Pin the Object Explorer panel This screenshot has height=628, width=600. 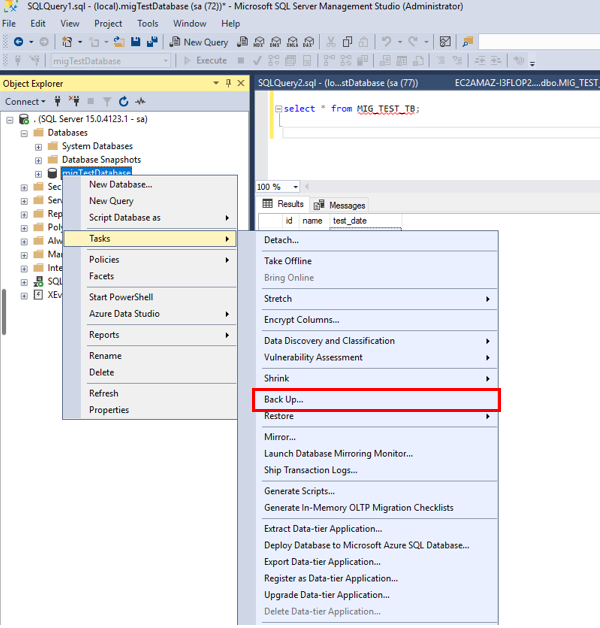[228, 83]
